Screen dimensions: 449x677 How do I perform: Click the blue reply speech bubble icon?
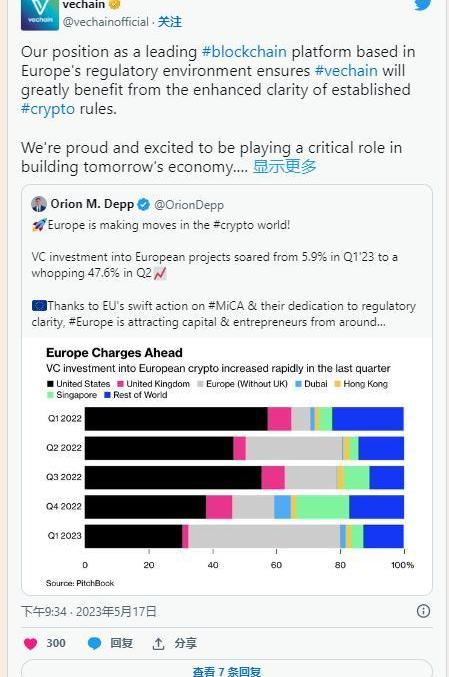pos(95,643)
